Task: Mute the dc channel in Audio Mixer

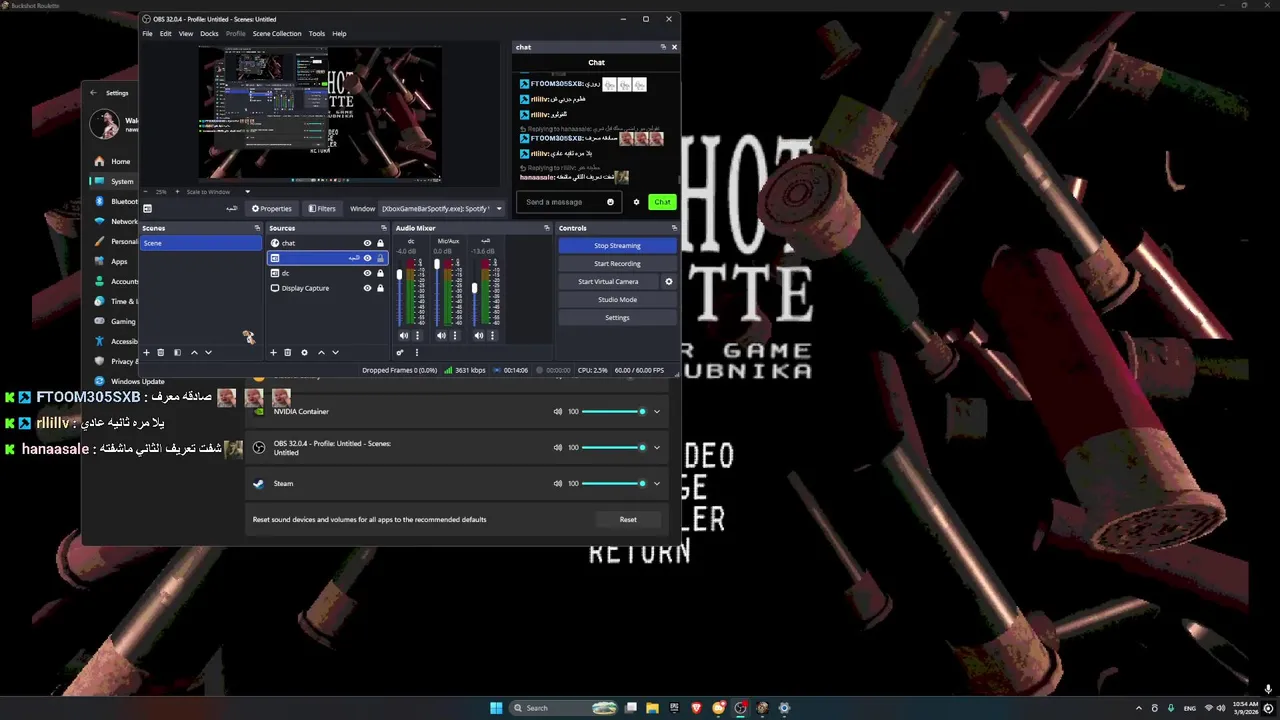Action: point(404,336)
